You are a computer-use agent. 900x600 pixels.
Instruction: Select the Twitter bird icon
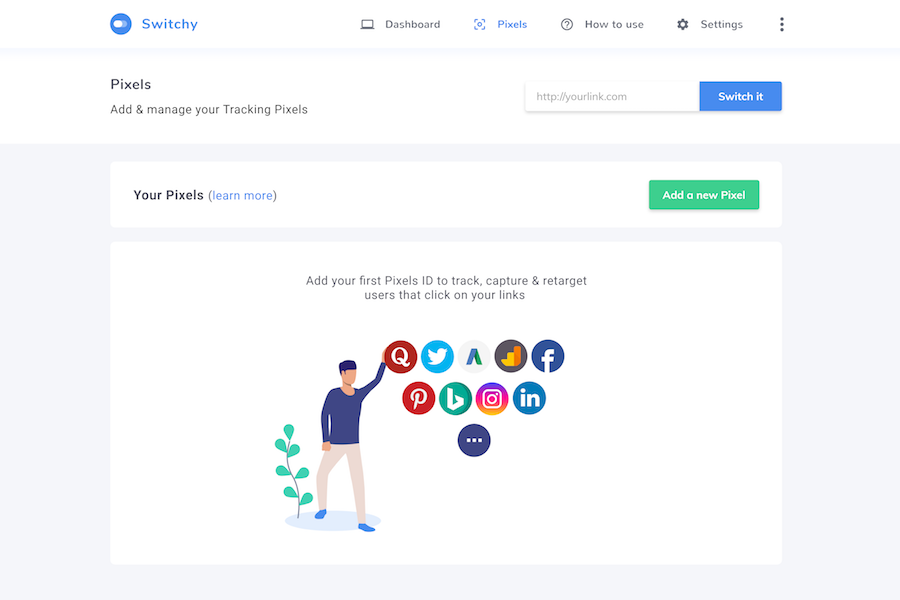click(x=437, y=357)
